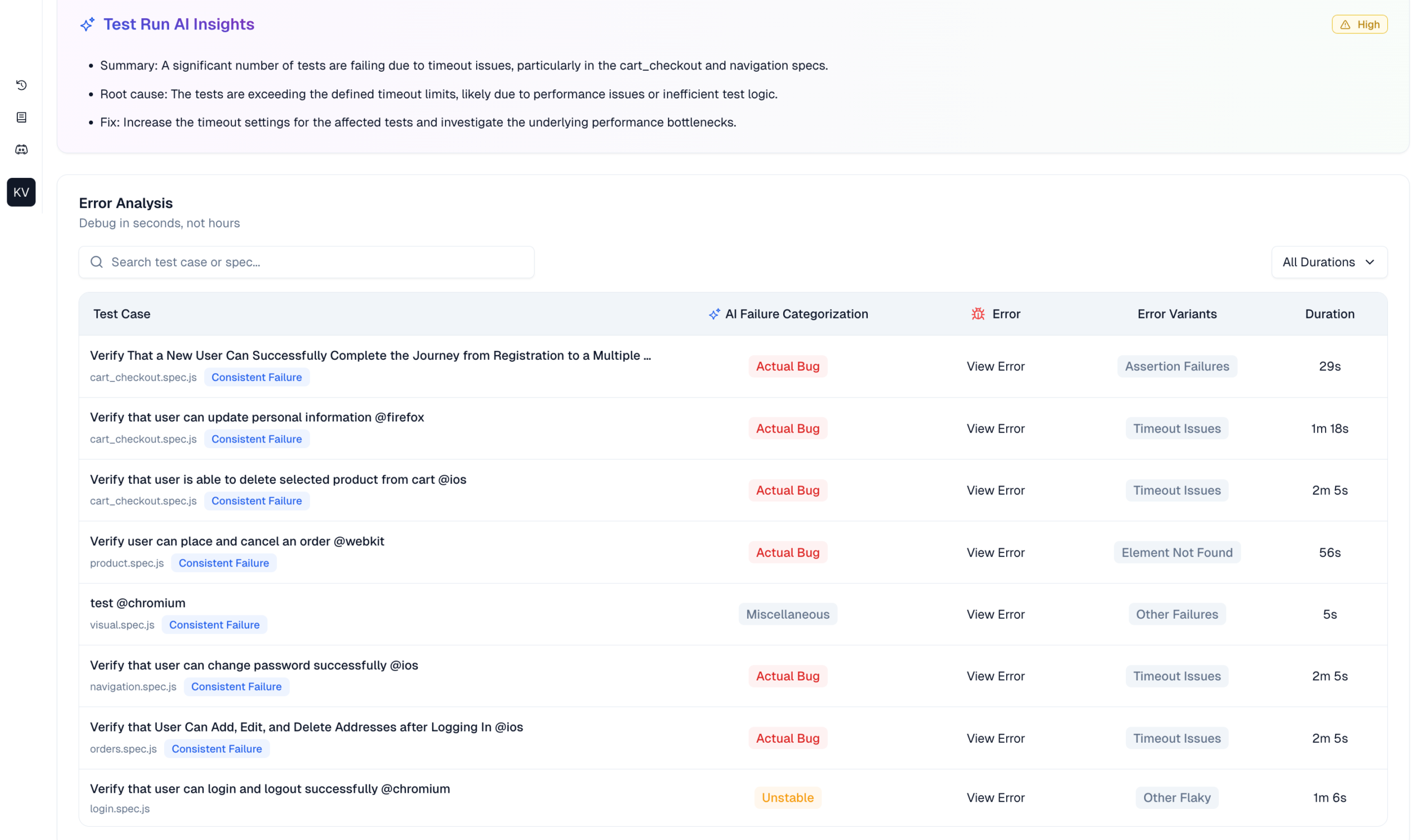Viewport: 1424px width, 840px height.
Task: Open the All Durations dropdown
Action: click(1329, 261)
